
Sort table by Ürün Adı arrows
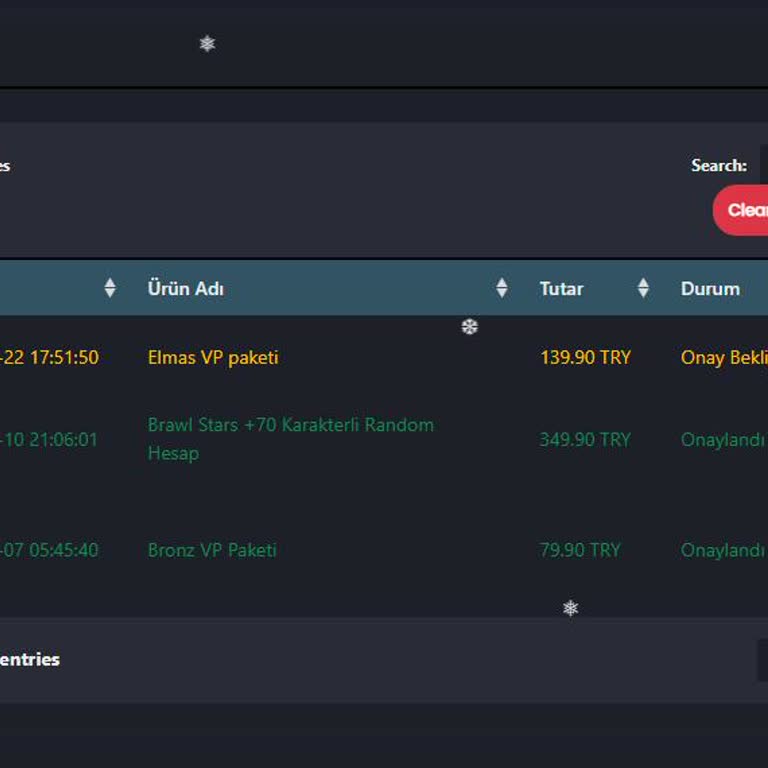click(502, 288)
